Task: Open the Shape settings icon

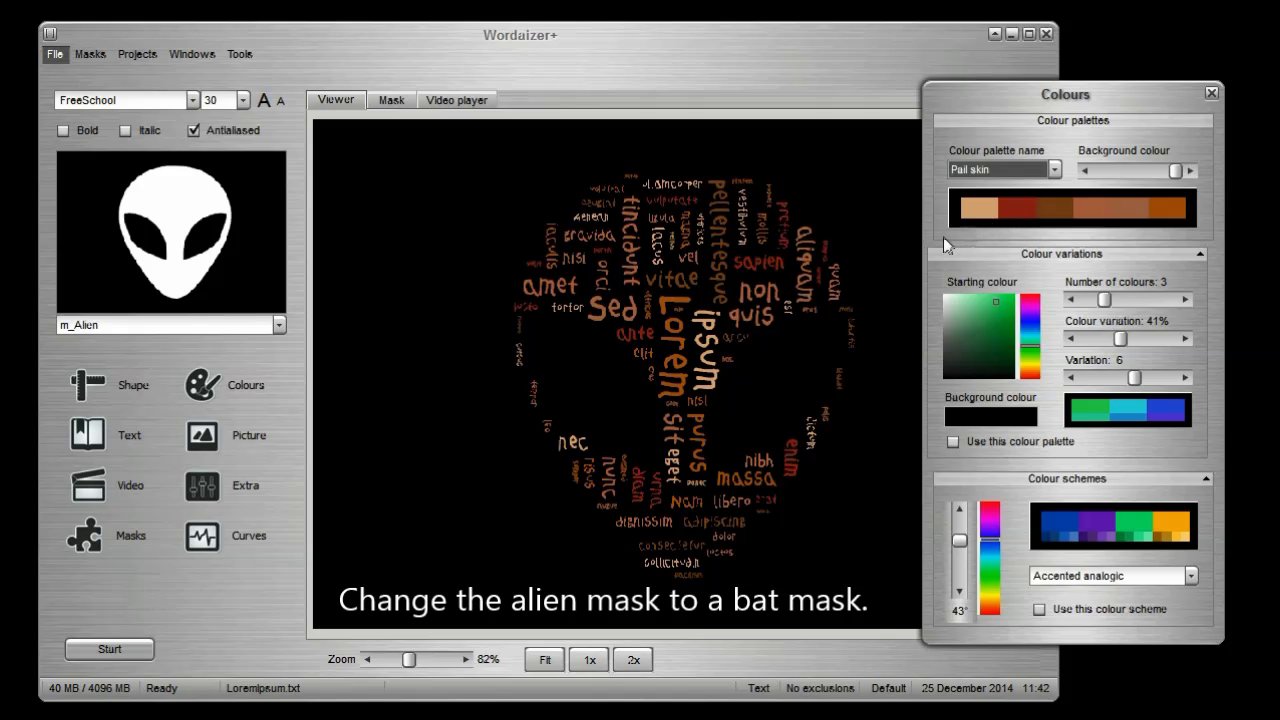Action: coord(87,385)
